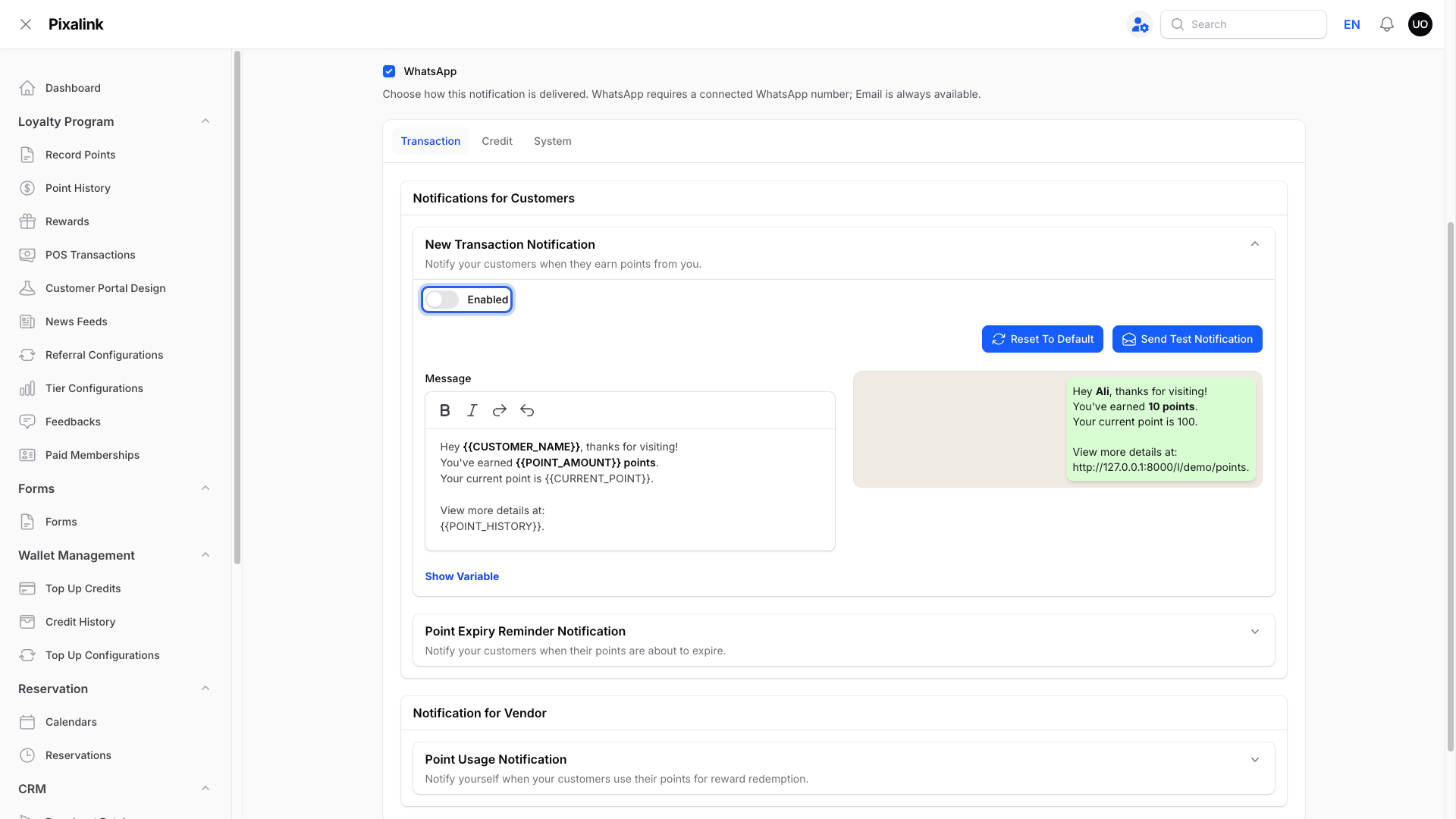Click the Bold formatting icon

445,410
